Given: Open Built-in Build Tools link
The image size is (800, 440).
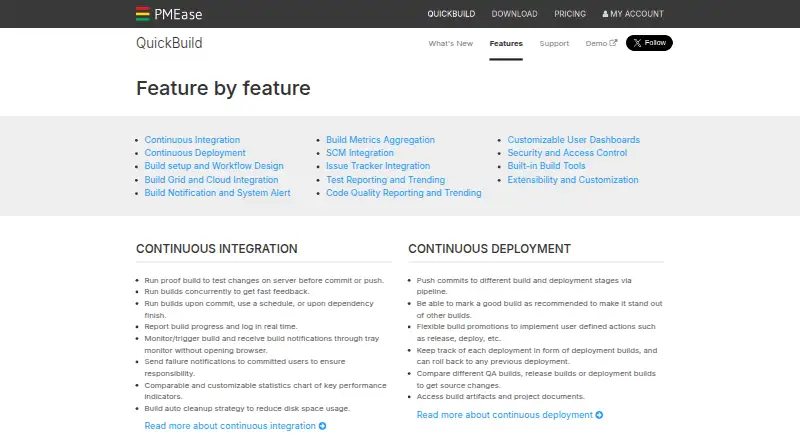Looking at the screenshot, I should [x=546, y=166].
